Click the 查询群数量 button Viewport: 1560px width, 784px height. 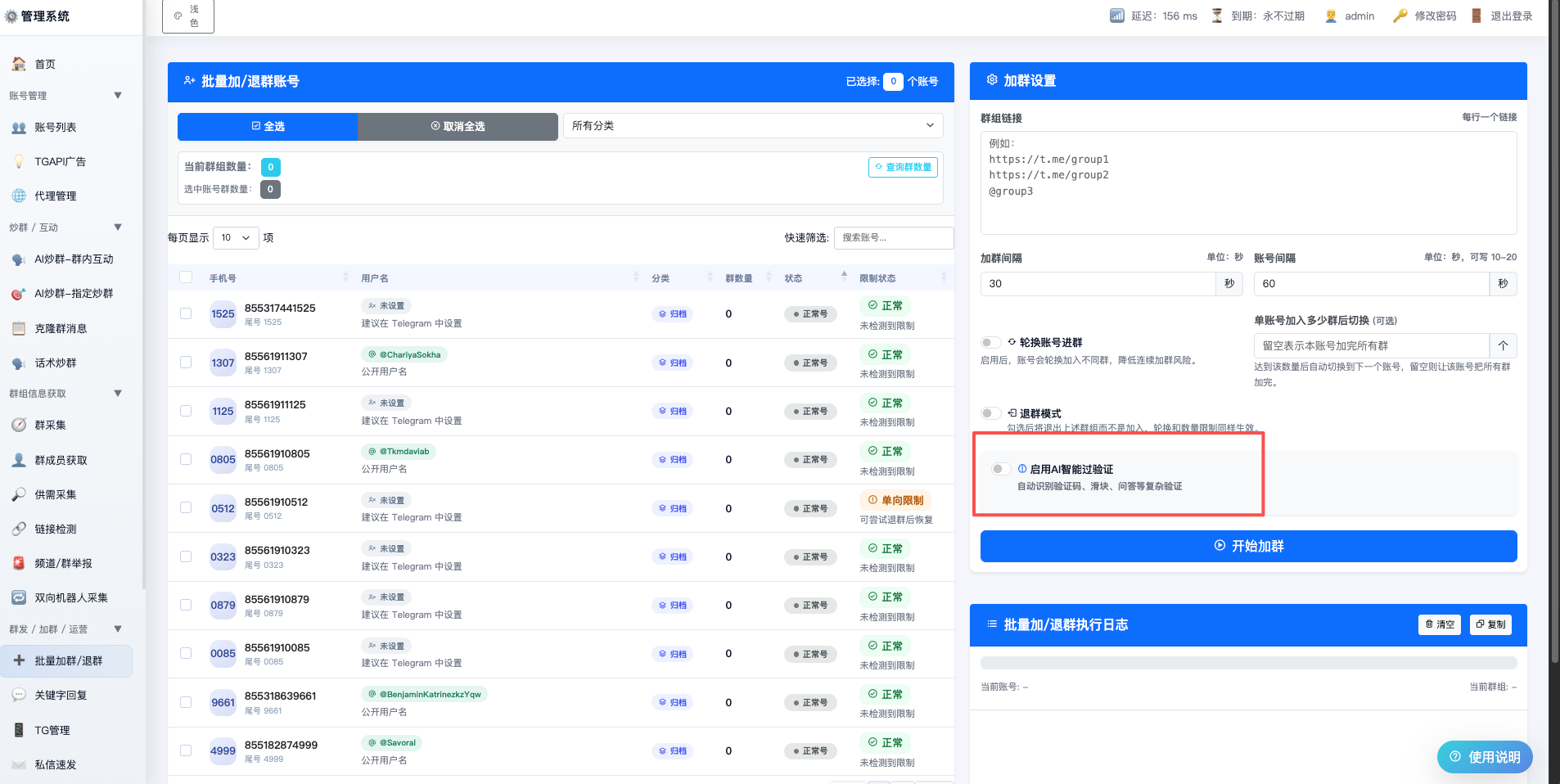coord(903,167)
